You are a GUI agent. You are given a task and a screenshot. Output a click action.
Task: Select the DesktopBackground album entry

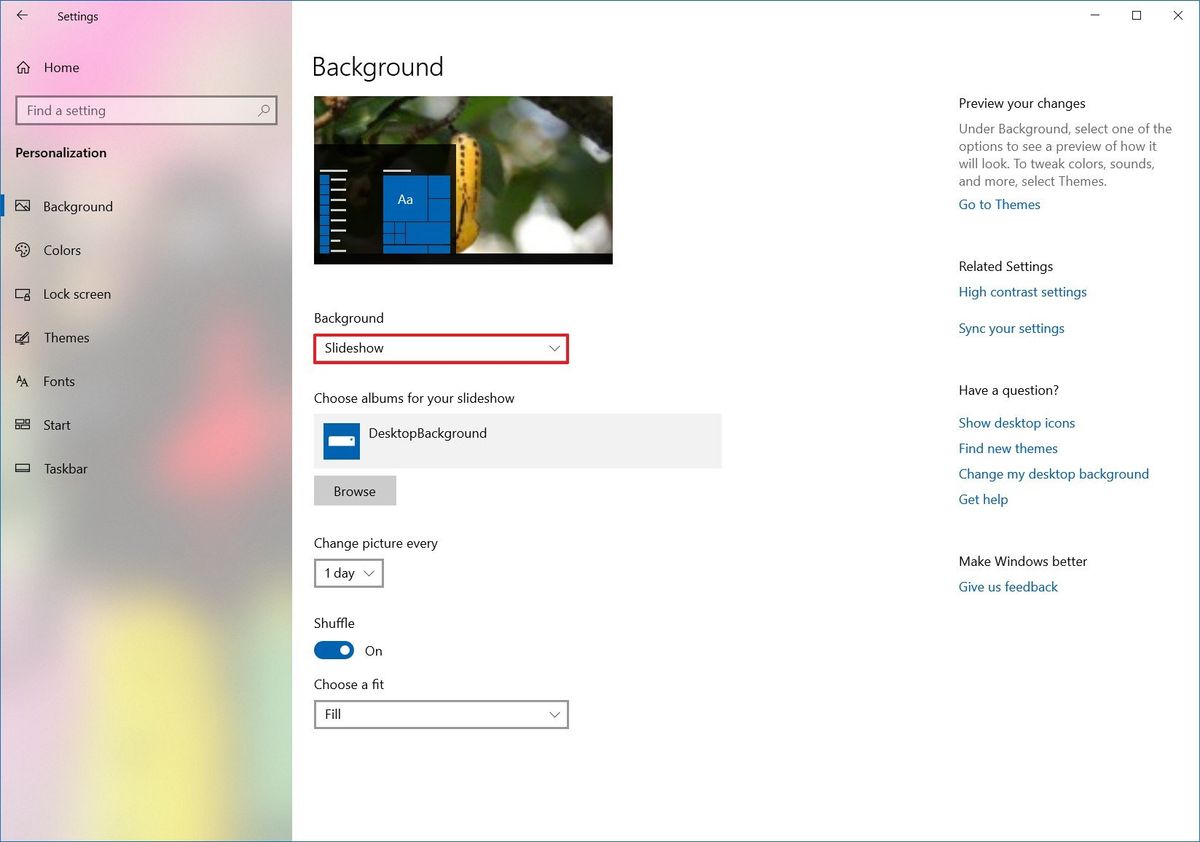point(518,441)
